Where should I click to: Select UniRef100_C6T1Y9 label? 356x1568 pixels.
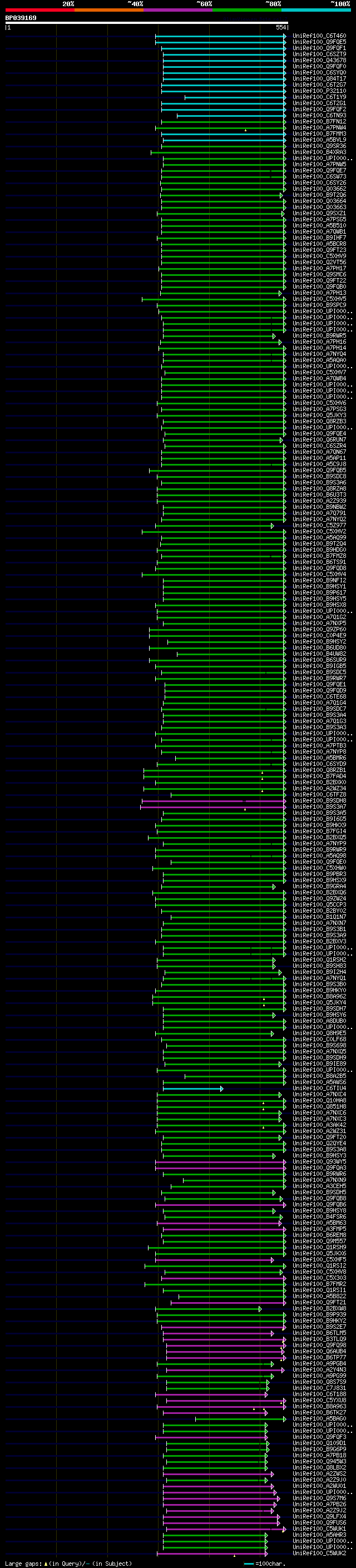(x=319, y=97)
